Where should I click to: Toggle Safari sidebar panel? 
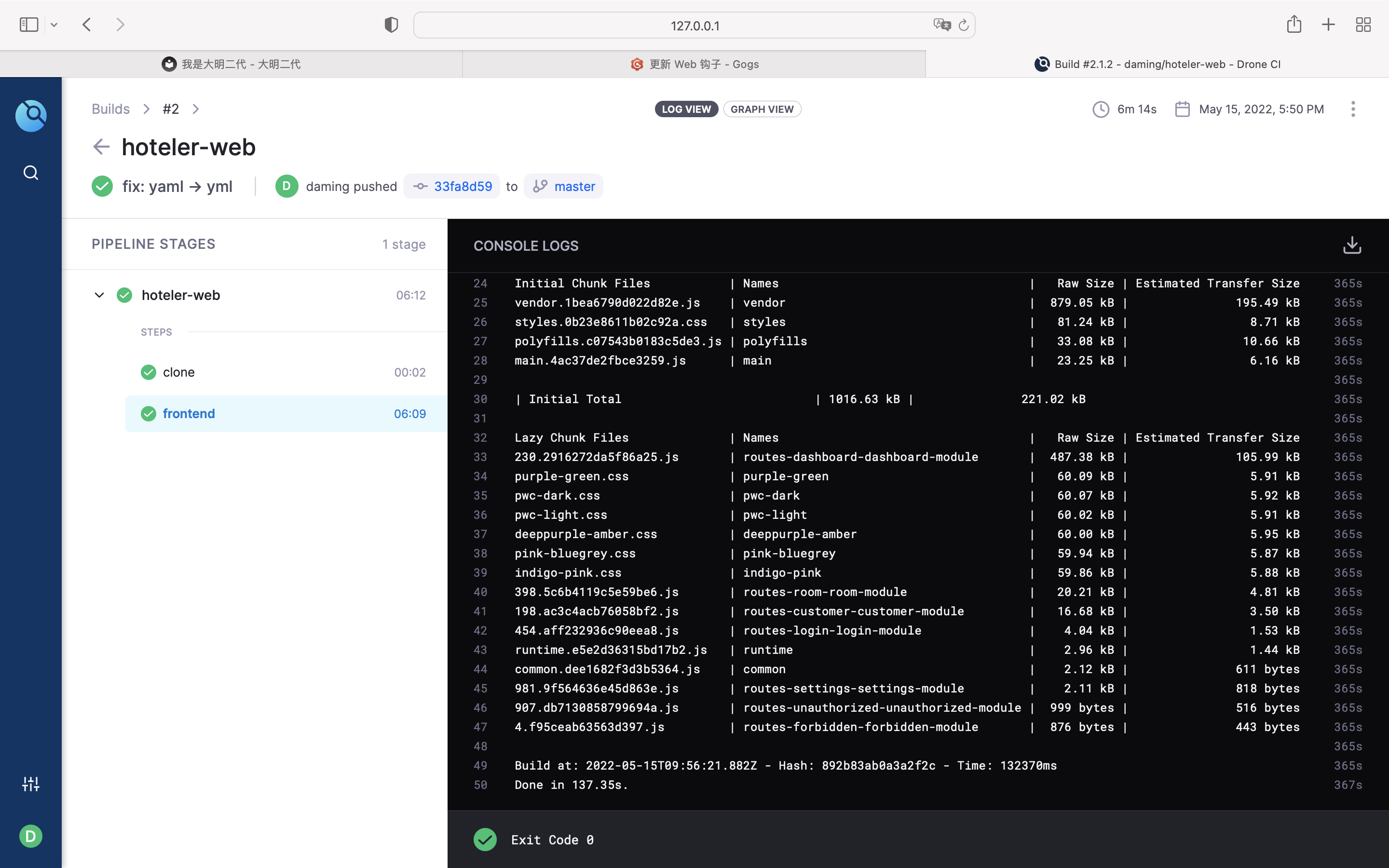click(29, 25)
